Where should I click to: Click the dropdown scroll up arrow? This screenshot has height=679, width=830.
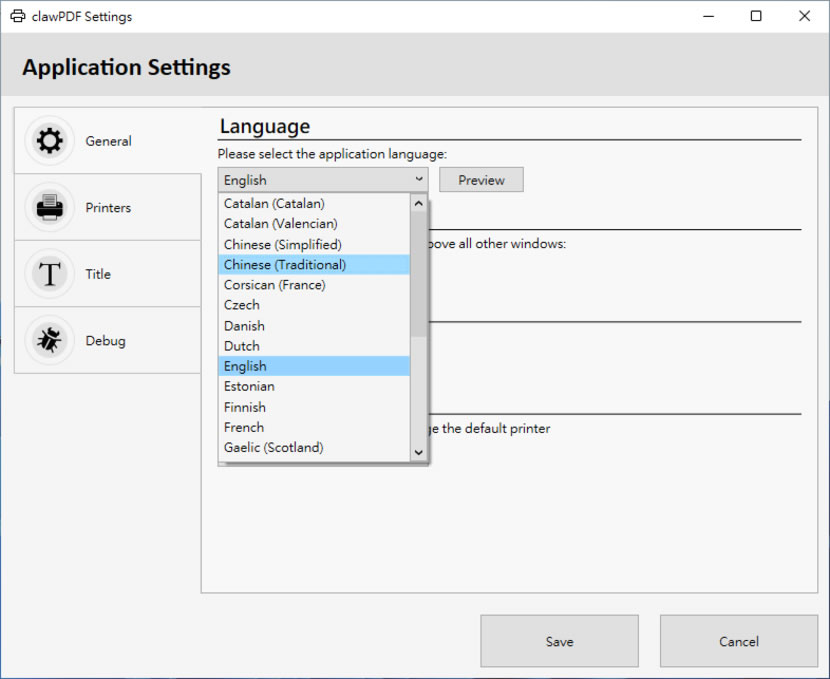pos(419,203)
